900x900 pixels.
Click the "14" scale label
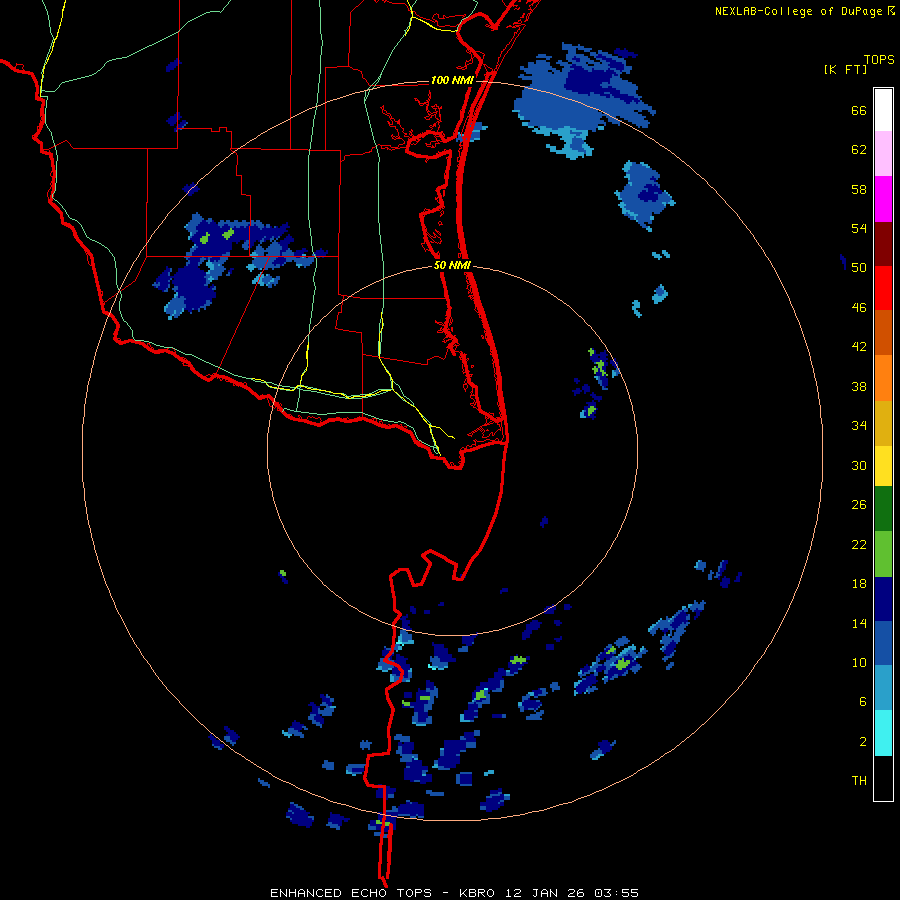859,623
